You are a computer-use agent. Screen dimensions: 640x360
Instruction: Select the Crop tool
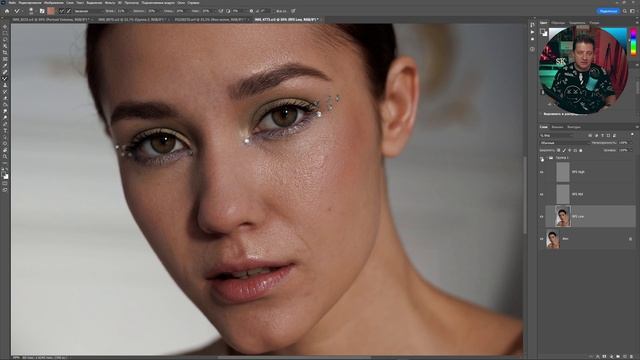point(5,53)
